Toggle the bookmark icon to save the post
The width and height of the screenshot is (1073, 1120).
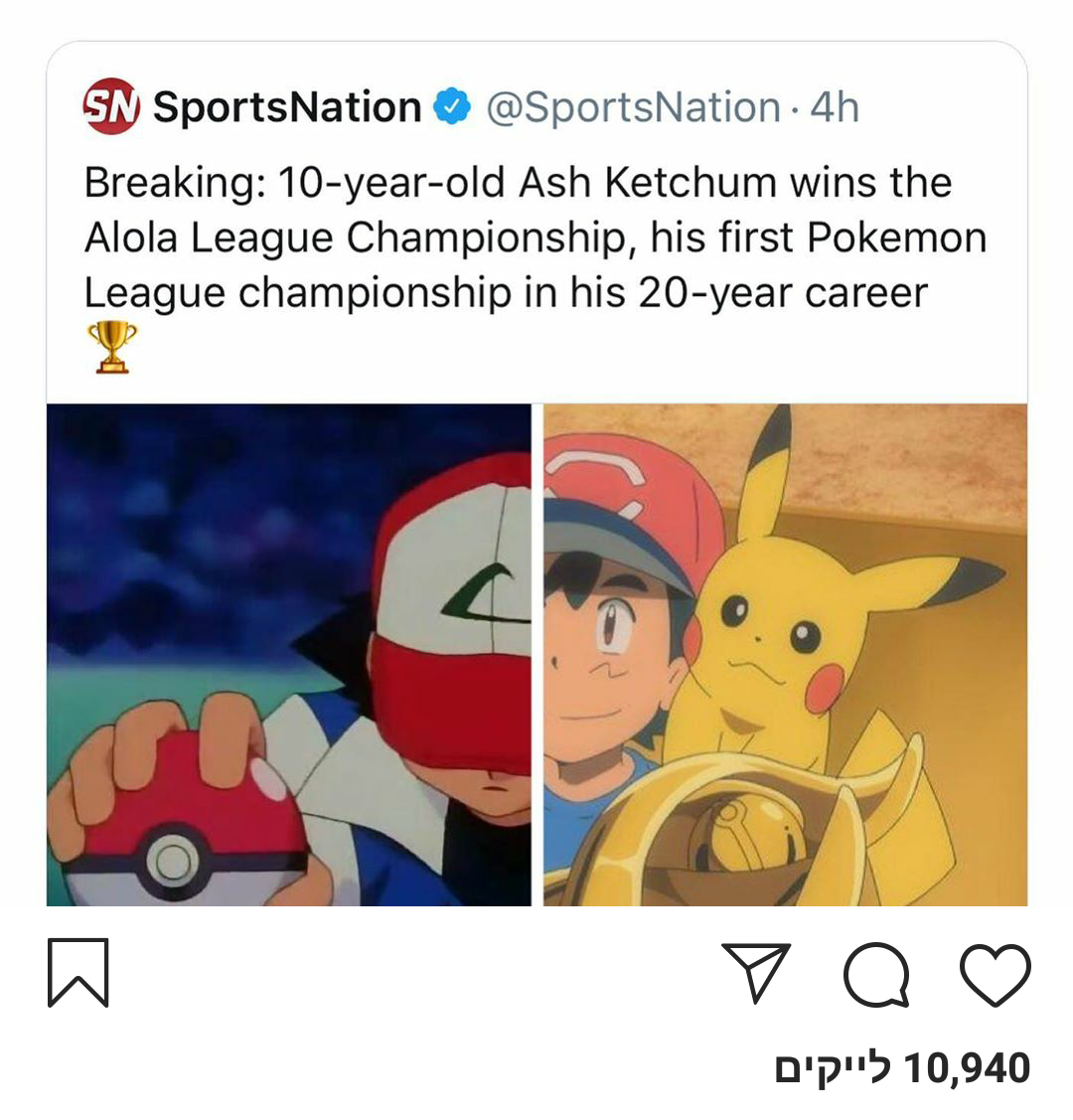pyautogui.click(x=77, y=973)
